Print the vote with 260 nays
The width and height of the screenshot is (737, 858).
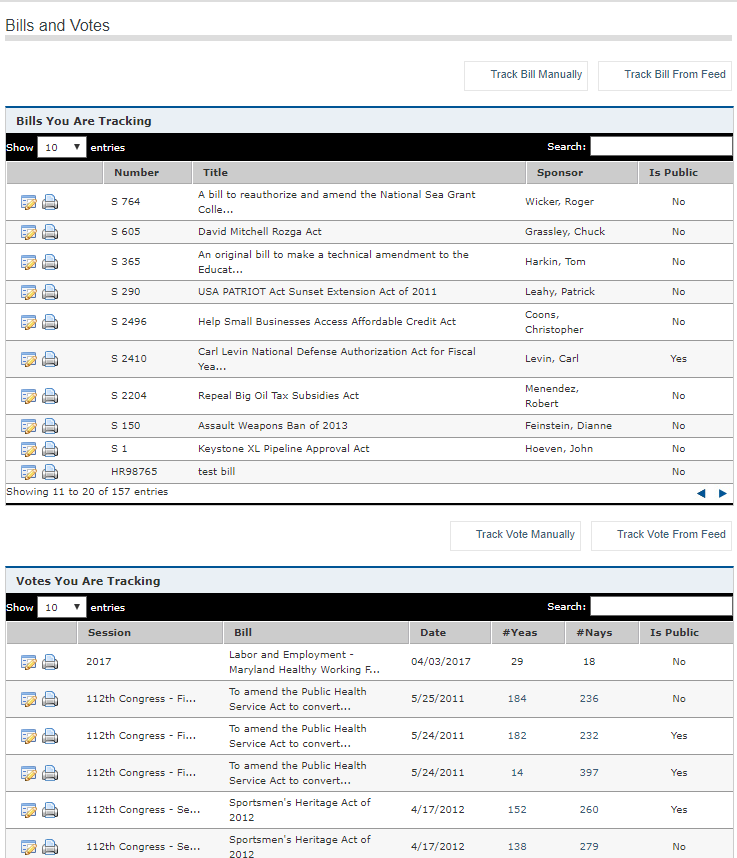coord(50,810)
